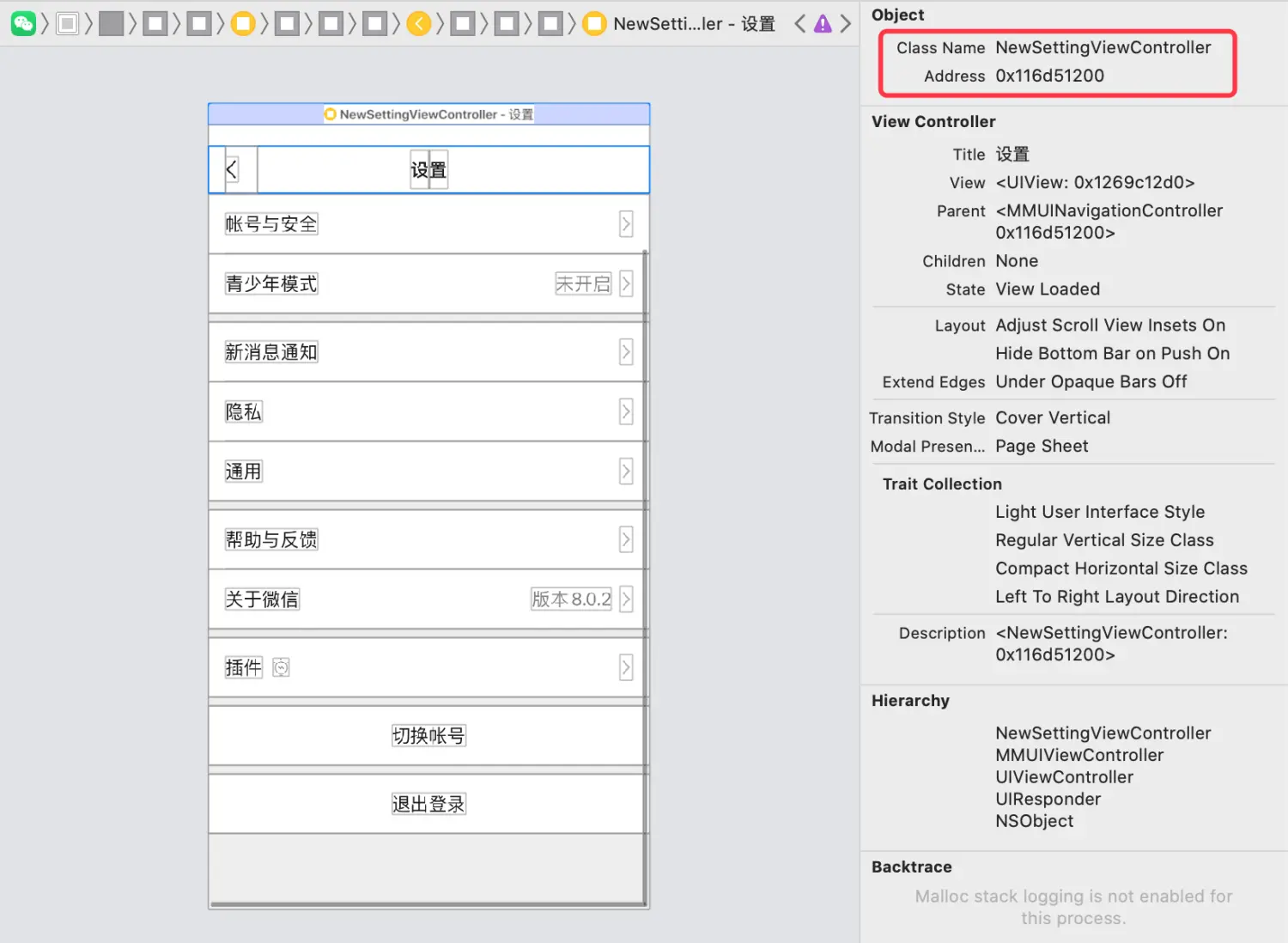Click the chevron on 隐私 row

[626, 411]
